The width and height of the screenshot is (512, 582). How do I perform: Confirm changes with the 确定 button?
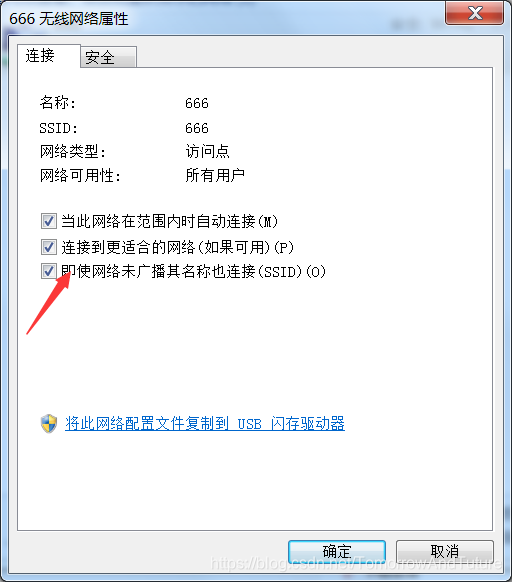click(337, 552)
